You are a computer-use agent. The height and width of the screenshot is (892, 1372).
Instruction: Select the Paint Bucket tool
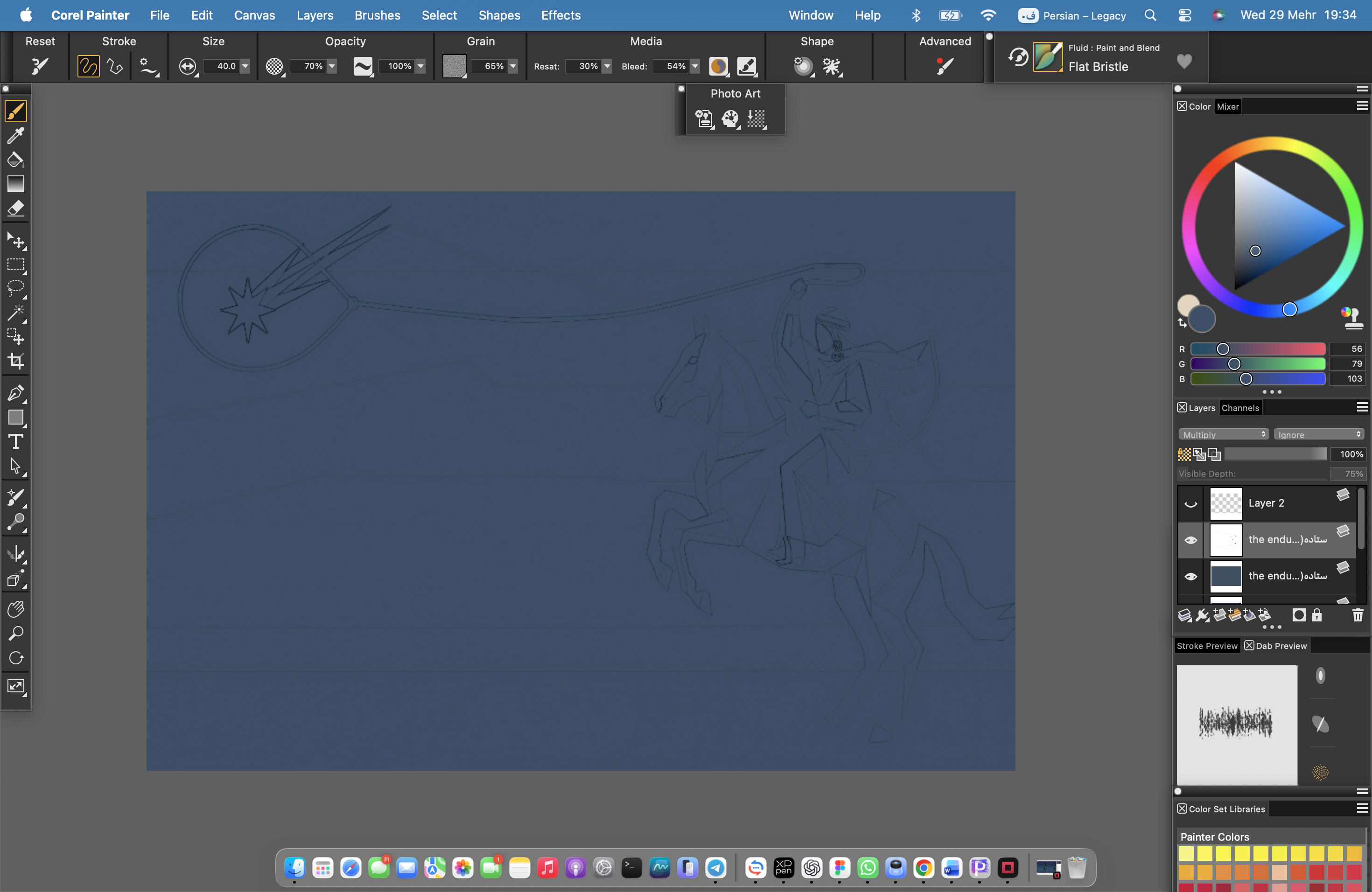pos(15,160)
